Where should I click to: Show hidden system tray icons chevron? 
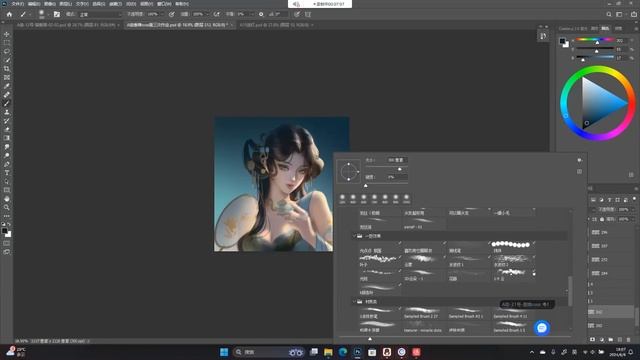click(x=532, y=352)
